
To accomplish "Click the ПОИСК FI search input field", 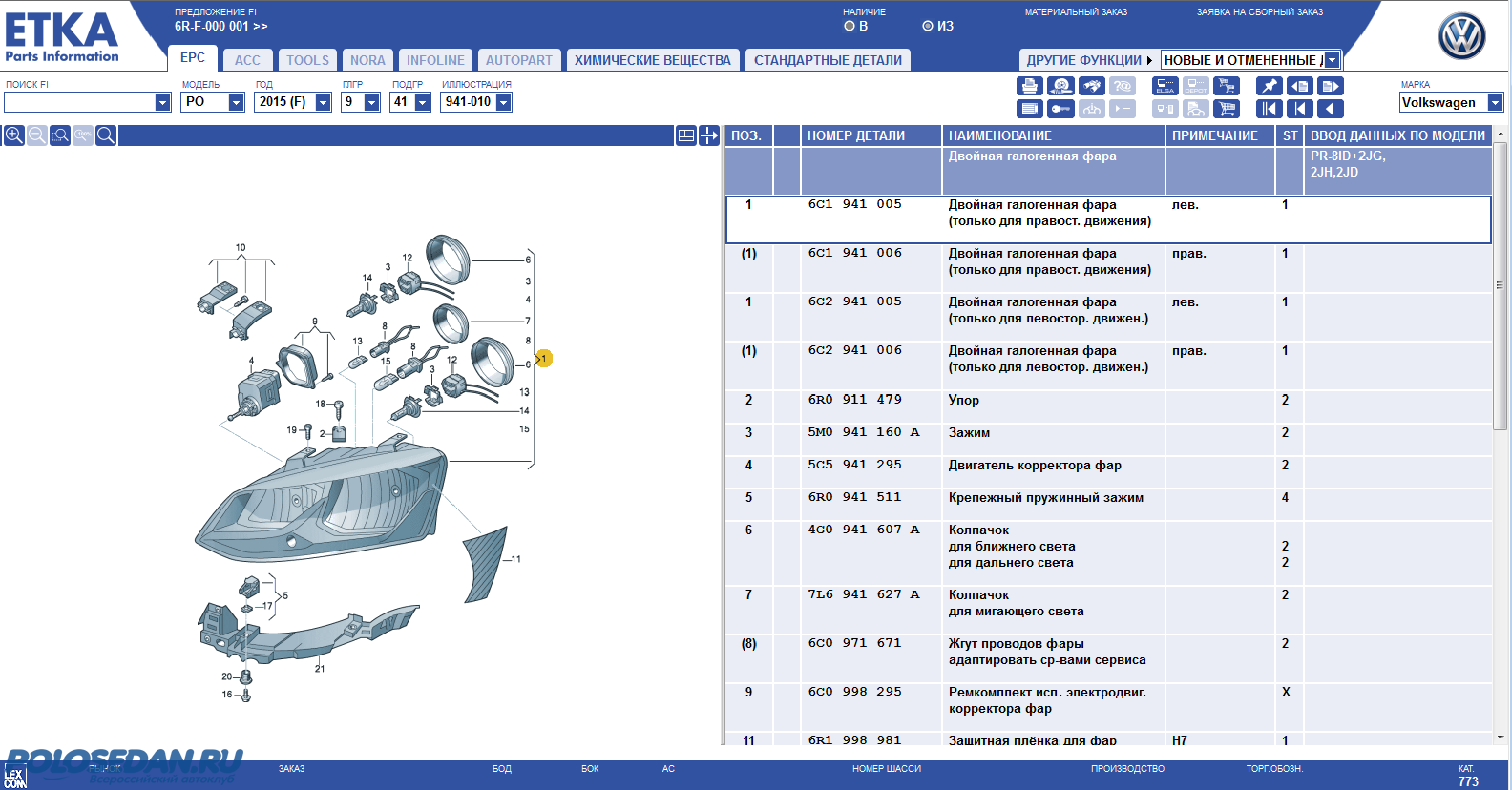I will (79, 102).
